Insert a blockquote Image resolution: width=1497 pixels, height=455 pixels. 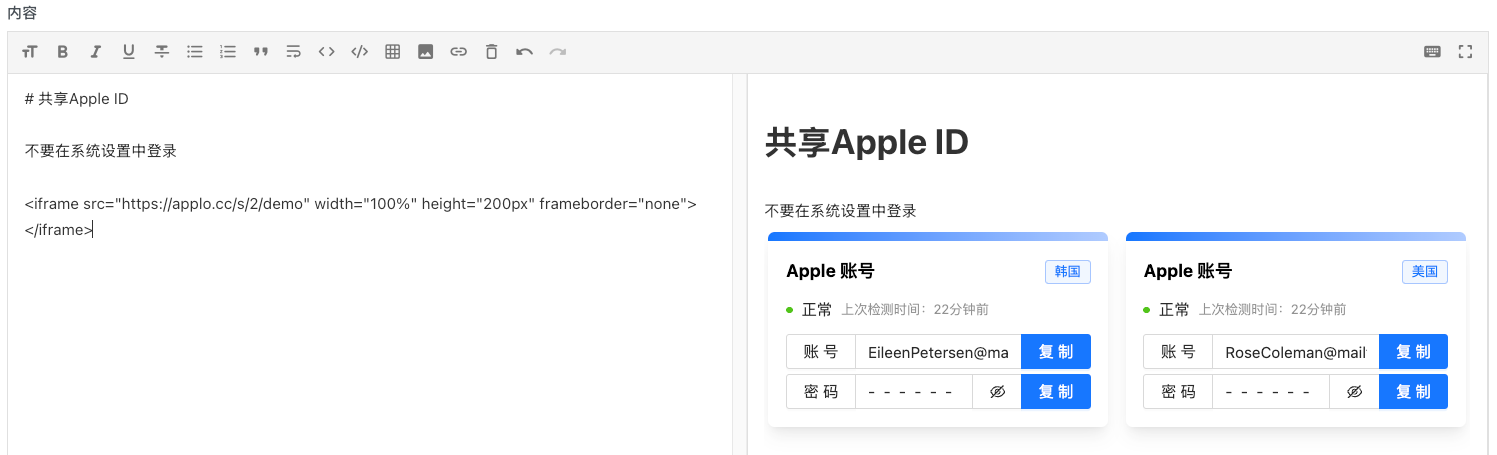(x=261, y=52)
